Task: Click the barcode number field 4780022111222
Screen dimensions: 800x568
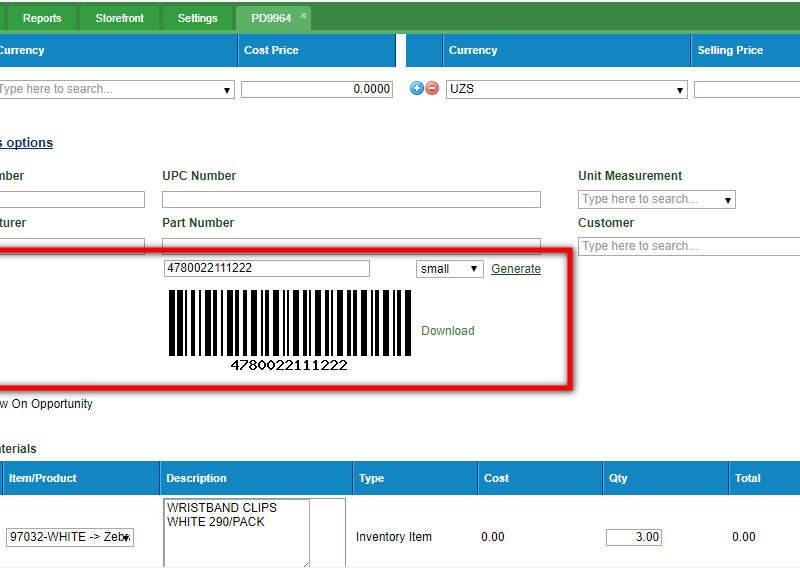Action: pyautogui.click(x=267, y=268)
